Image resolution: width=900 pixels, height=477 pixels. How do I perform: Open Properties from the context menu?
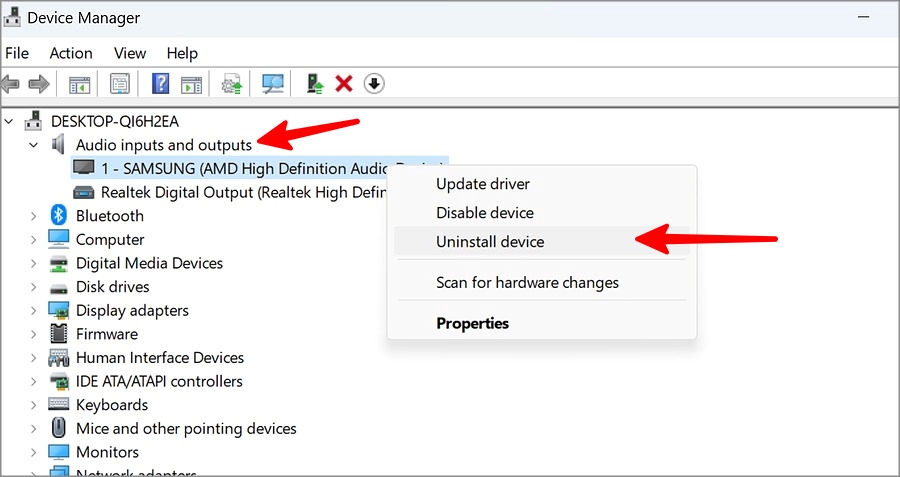pos(542,323)
